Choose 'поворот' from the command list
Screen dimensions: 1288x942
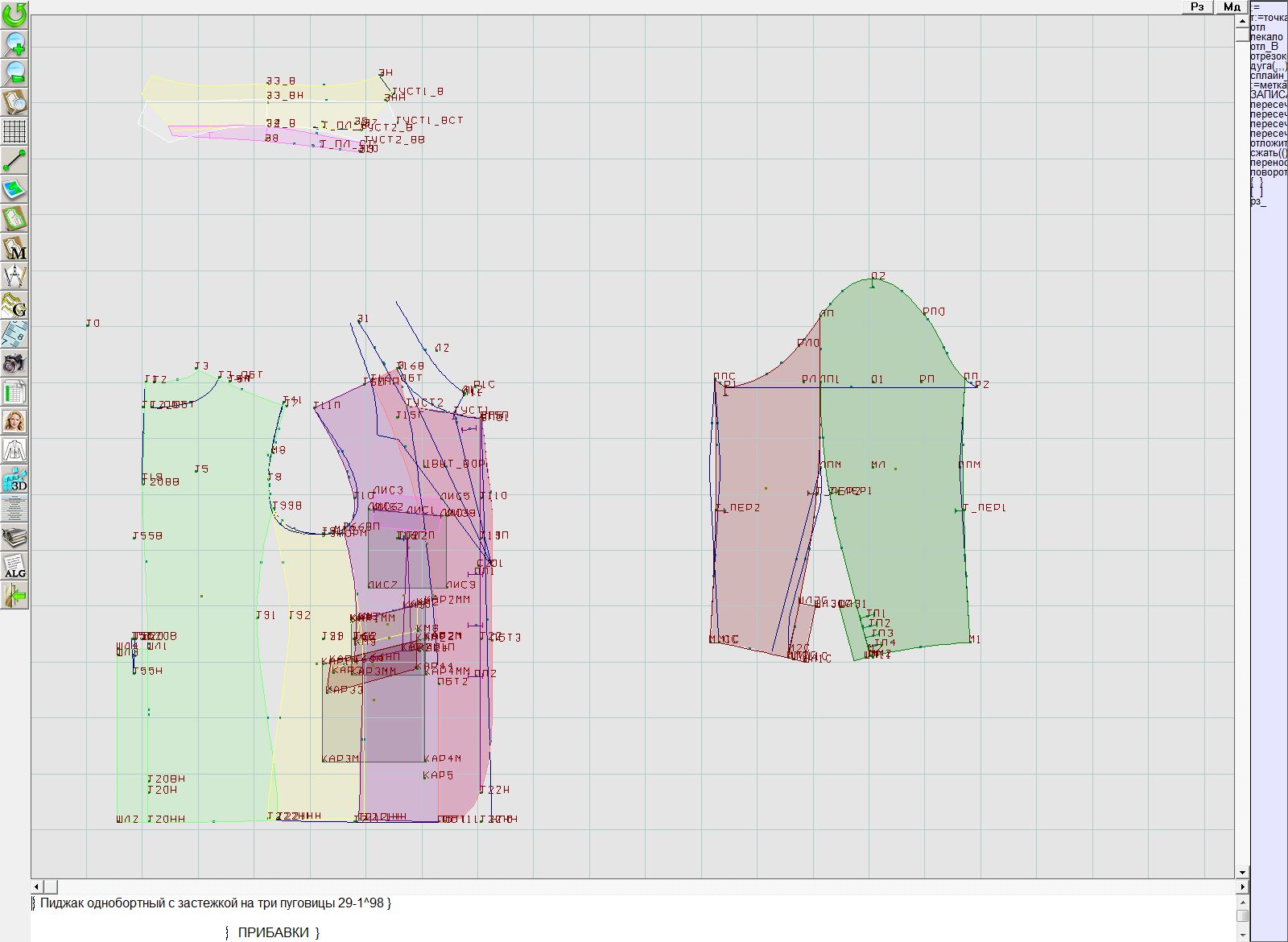pos(1269,172)
